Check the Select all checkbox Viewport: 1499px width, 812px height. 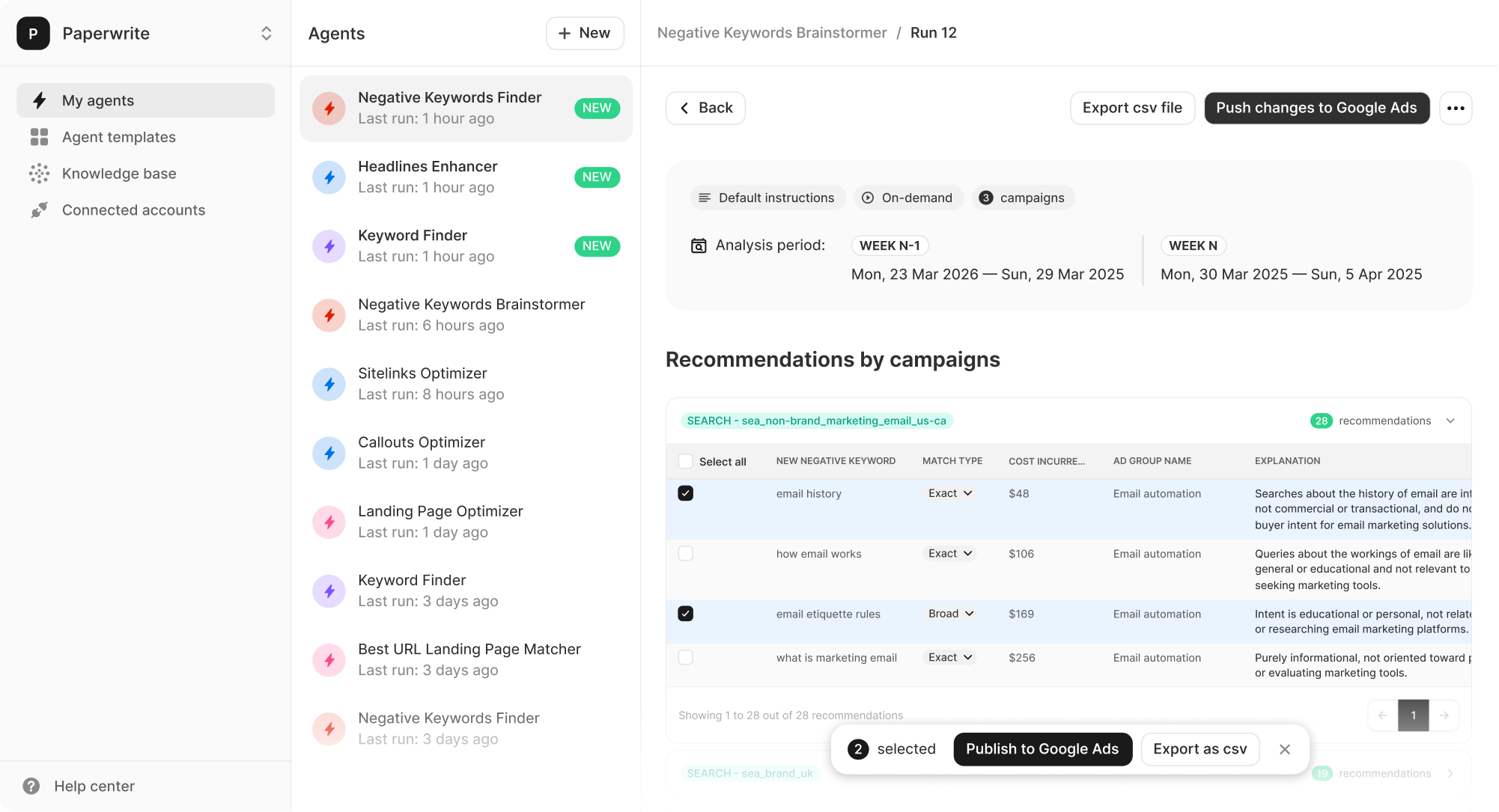click(x=685, y=461)
